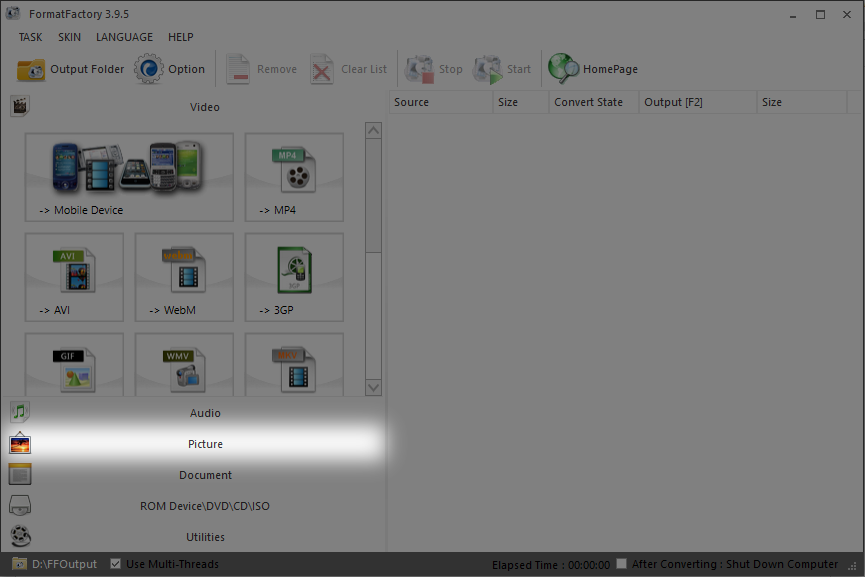
Task: Select the WMV format icon
Action: (x=184, y=366)
